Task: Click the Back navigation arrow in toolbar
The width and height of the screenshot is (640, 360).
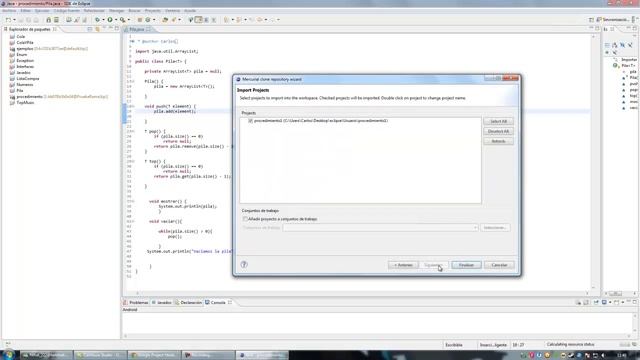Action: click(260, 20)
